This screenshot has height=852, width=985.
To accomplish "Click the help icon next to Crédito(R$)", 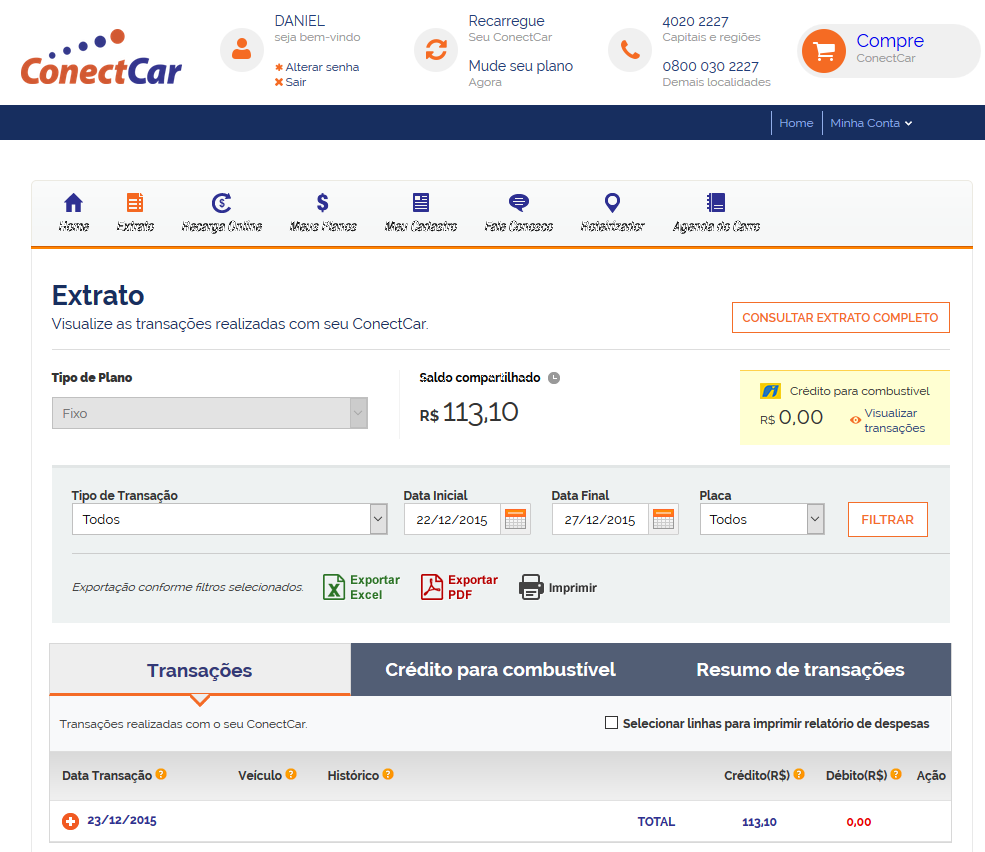I will click(799, 774).
